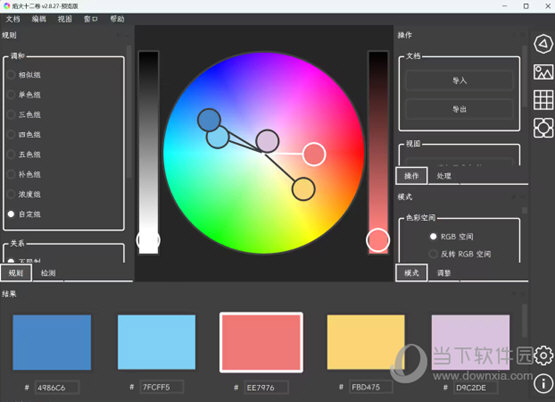Switch to the 检测 tab
Image resolution: width=555 pixels, height=402 pixels.
point(48,273)
